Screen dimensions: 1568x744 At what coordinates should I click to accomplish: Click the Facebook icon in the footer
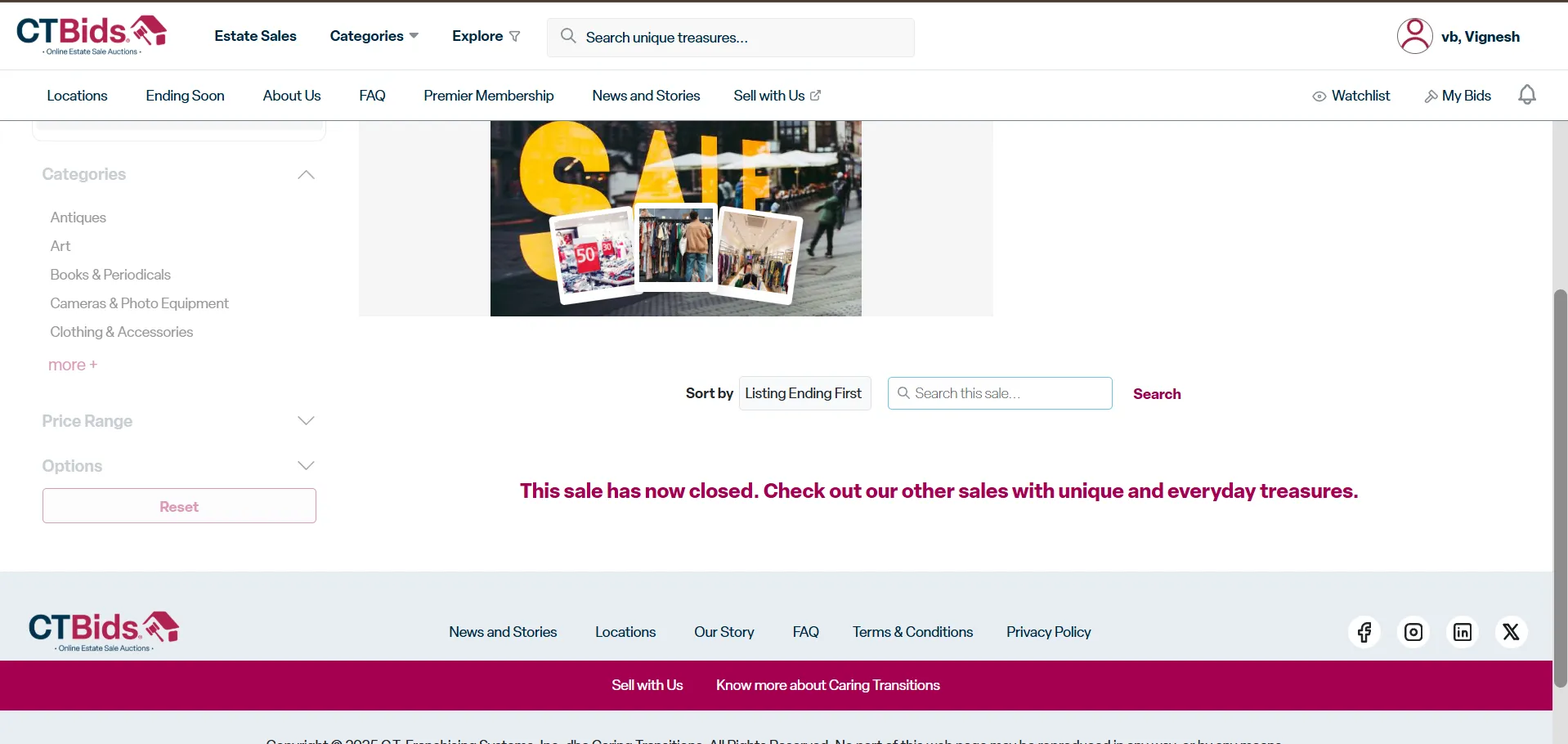(x=1364, y=632)
